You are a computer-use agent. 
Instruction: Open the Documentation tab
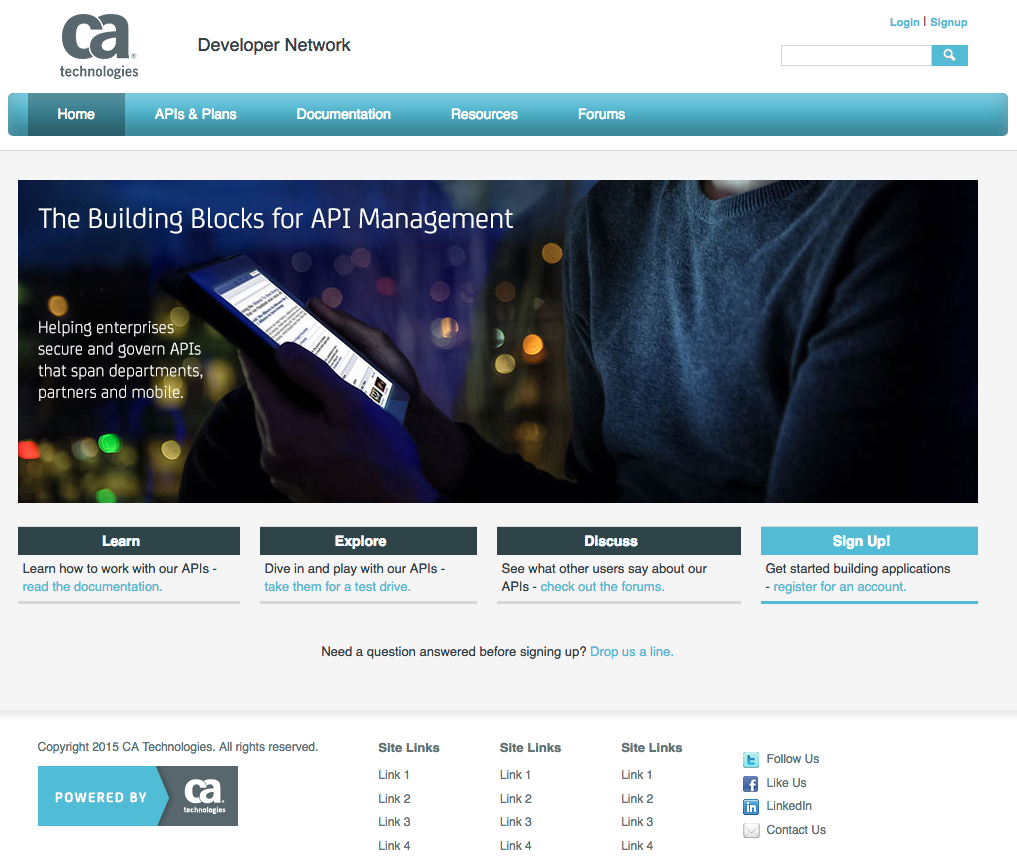click(x=343, y=114)
